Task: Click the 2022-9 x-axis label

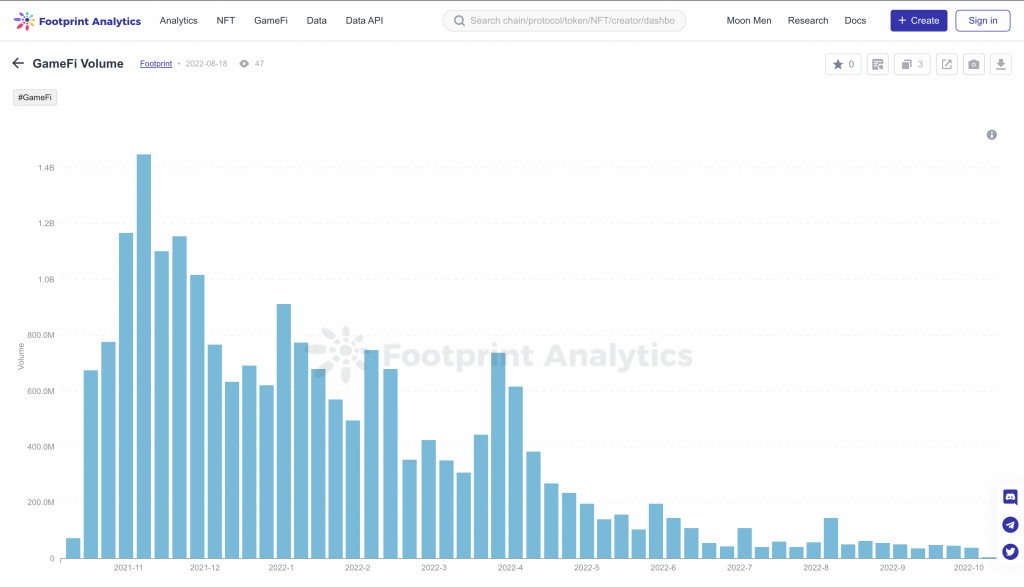Action: [892, 567]
